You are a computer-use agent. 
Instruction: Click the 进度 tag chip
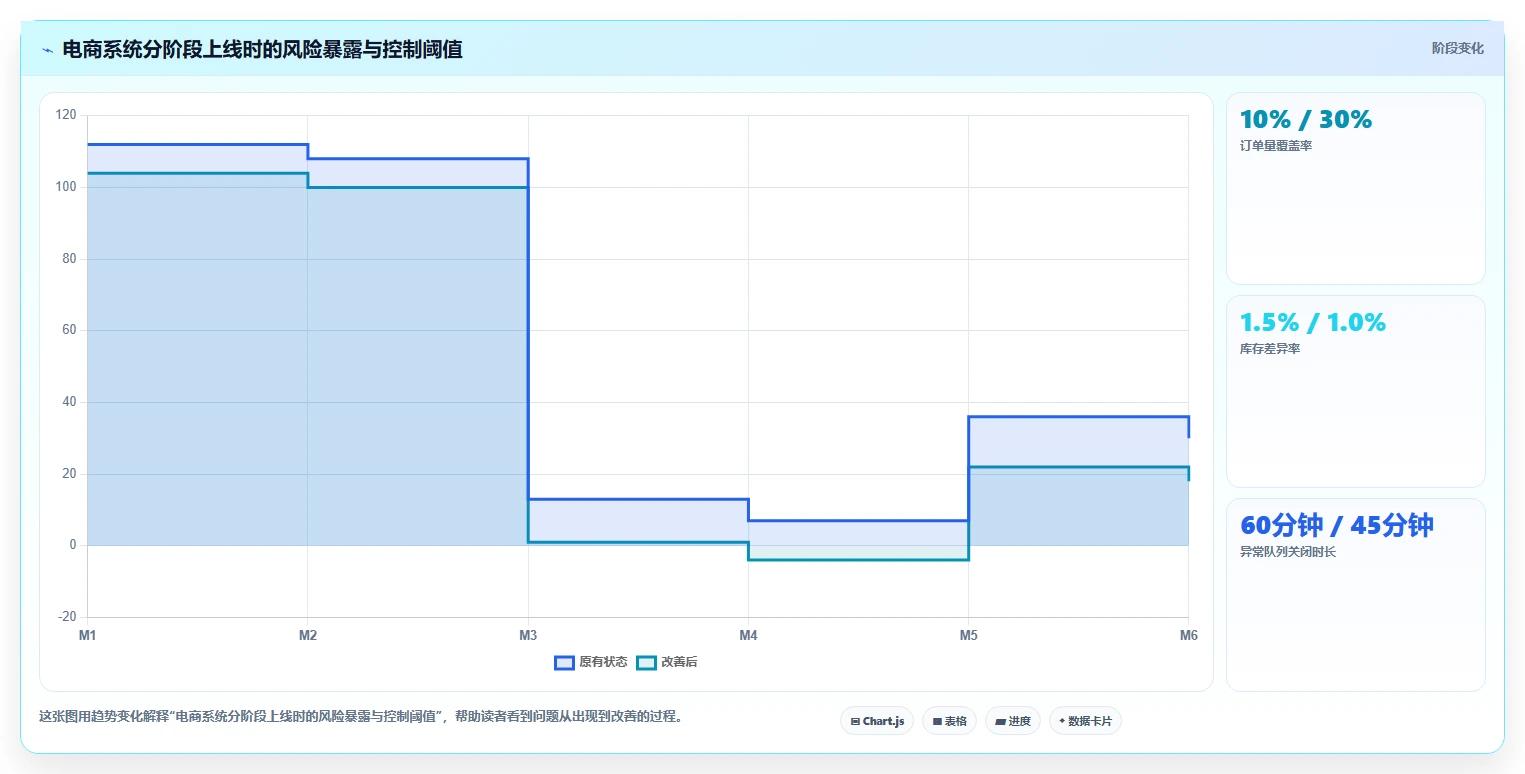[x=1013, y=721]
